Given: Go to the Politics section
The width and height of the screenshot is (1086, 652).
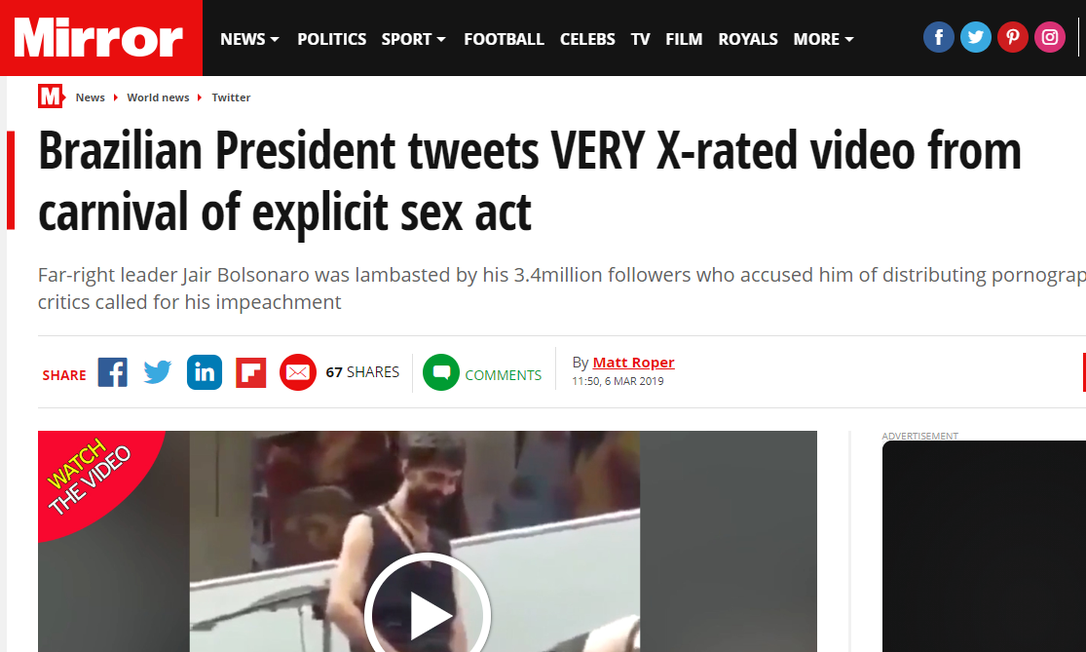Looking at the screenshot, I should coord(332,39).
